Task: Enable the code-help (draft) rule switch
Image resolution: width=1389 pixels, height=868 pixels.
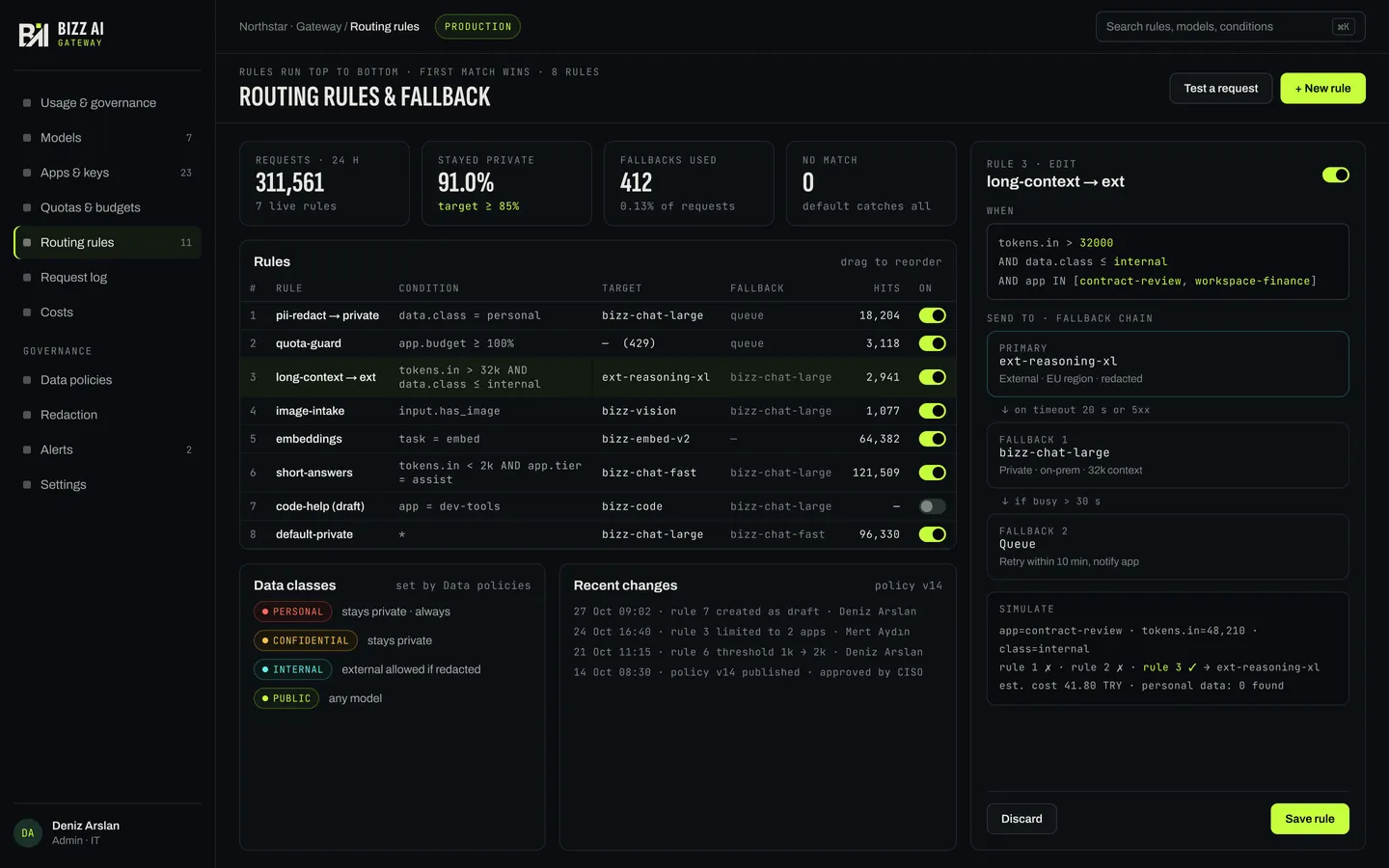Action: (932, 506)
